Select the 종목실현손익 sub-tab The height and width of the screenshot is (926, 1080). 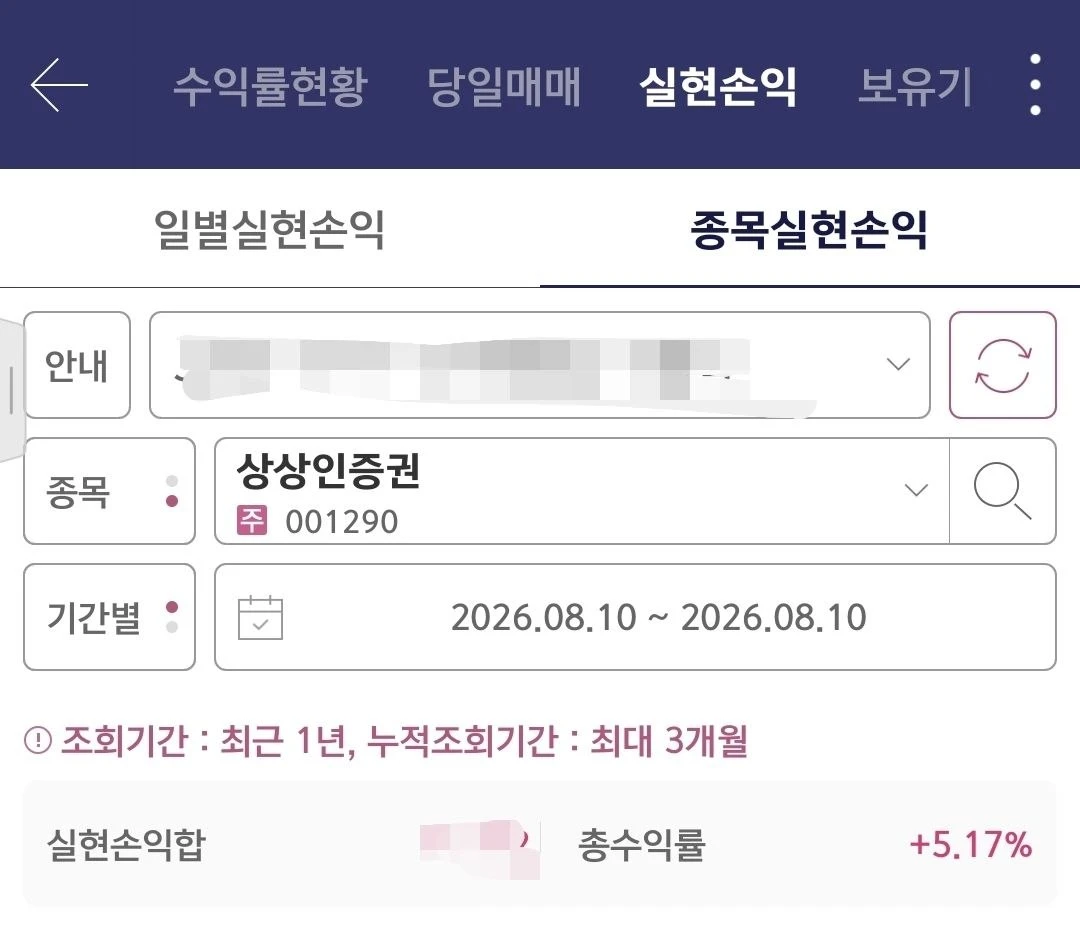pos(809,230)
